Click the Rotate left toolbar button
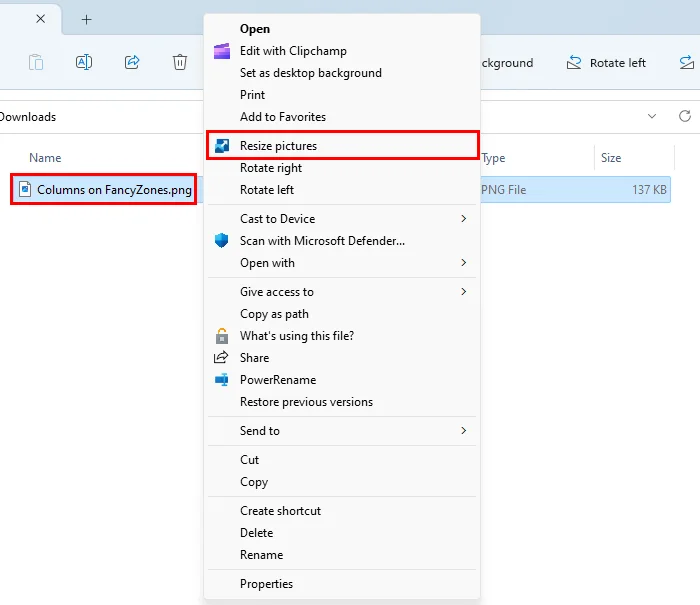This screenshot has height=605, width=700. point(607,63)
